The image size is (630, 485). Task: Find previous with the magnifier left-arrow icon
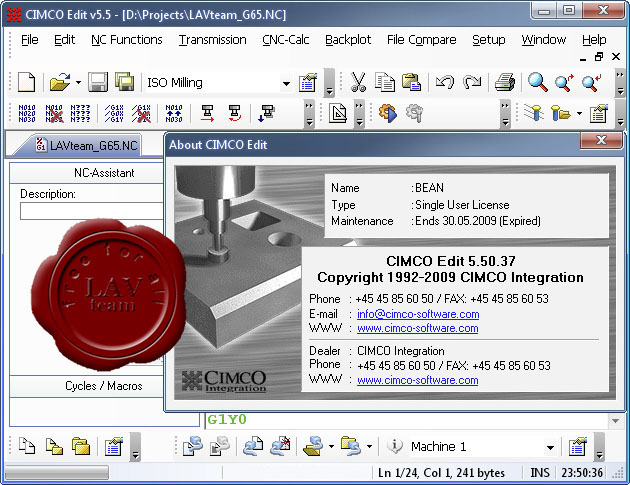point(591,82)
